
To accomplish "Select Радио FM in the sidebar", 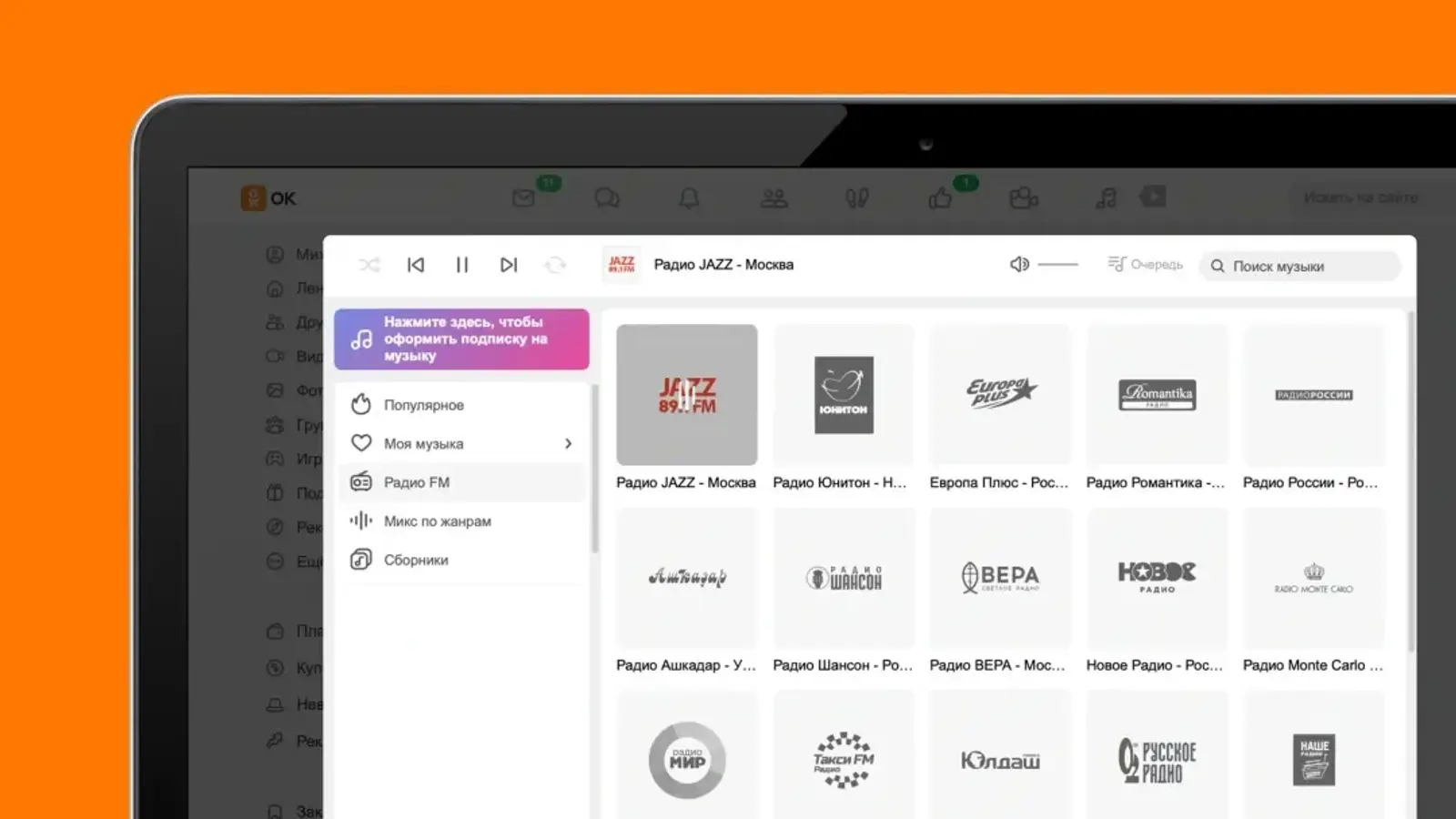I will [x=464, y=482].
